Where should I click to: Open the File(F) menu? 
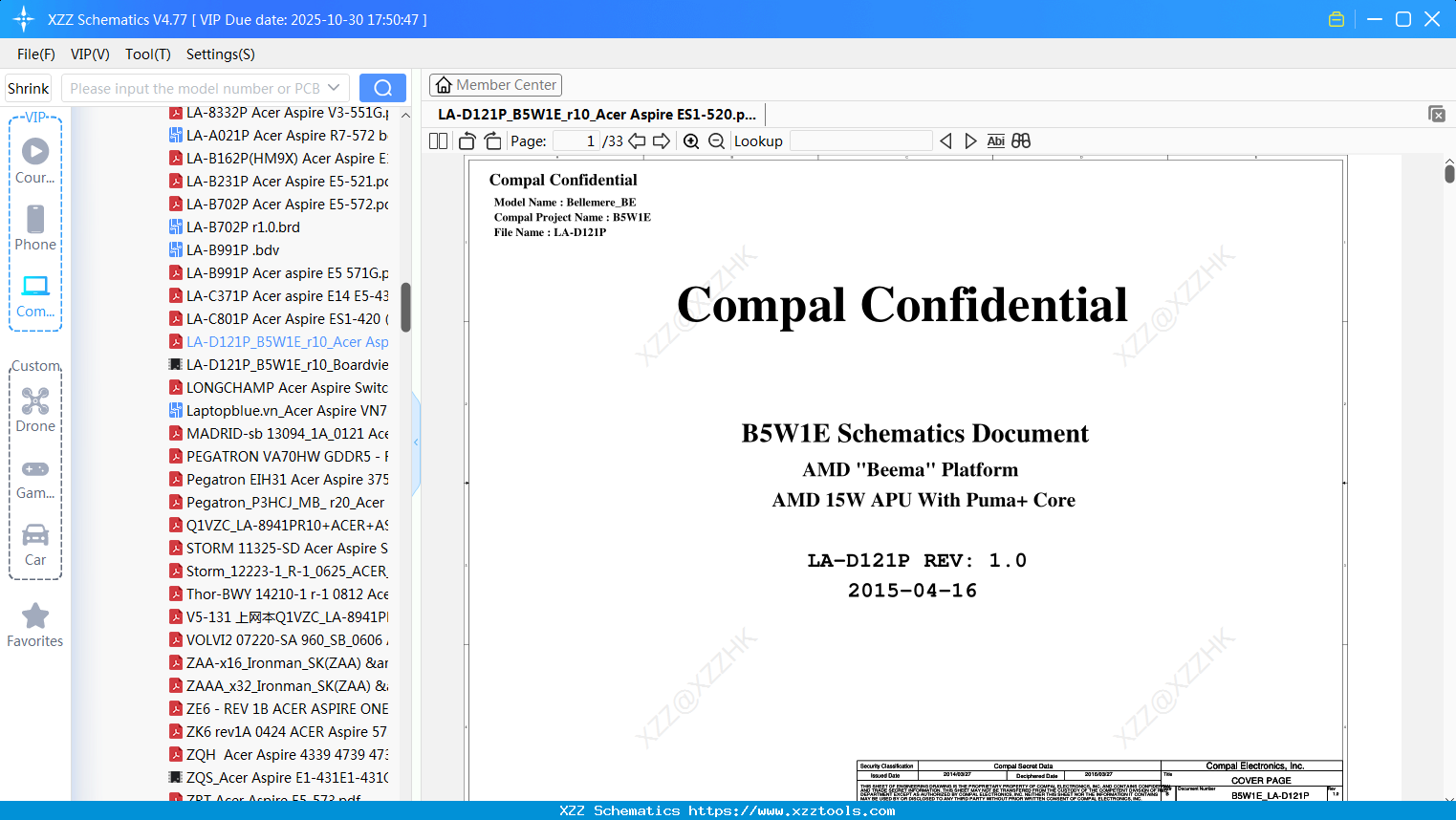(x=36, y=54)
